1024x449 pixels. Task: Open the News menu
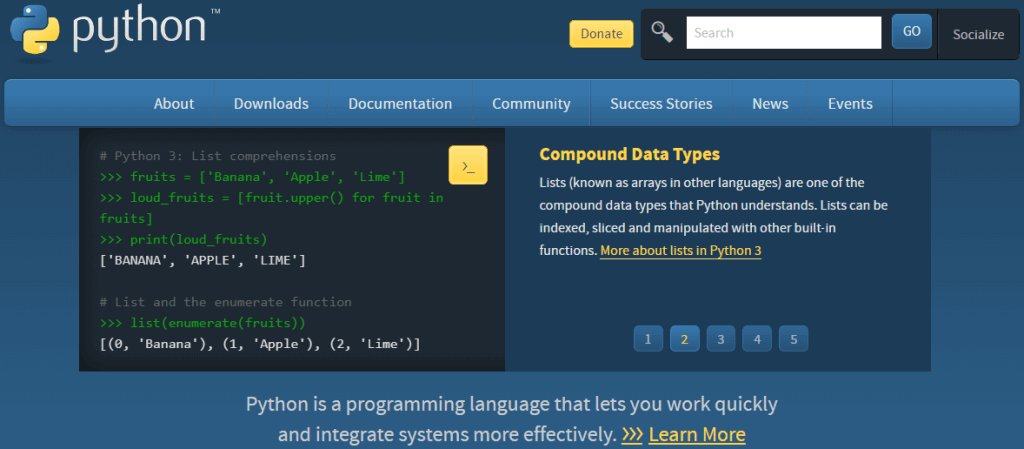[770, 104]
